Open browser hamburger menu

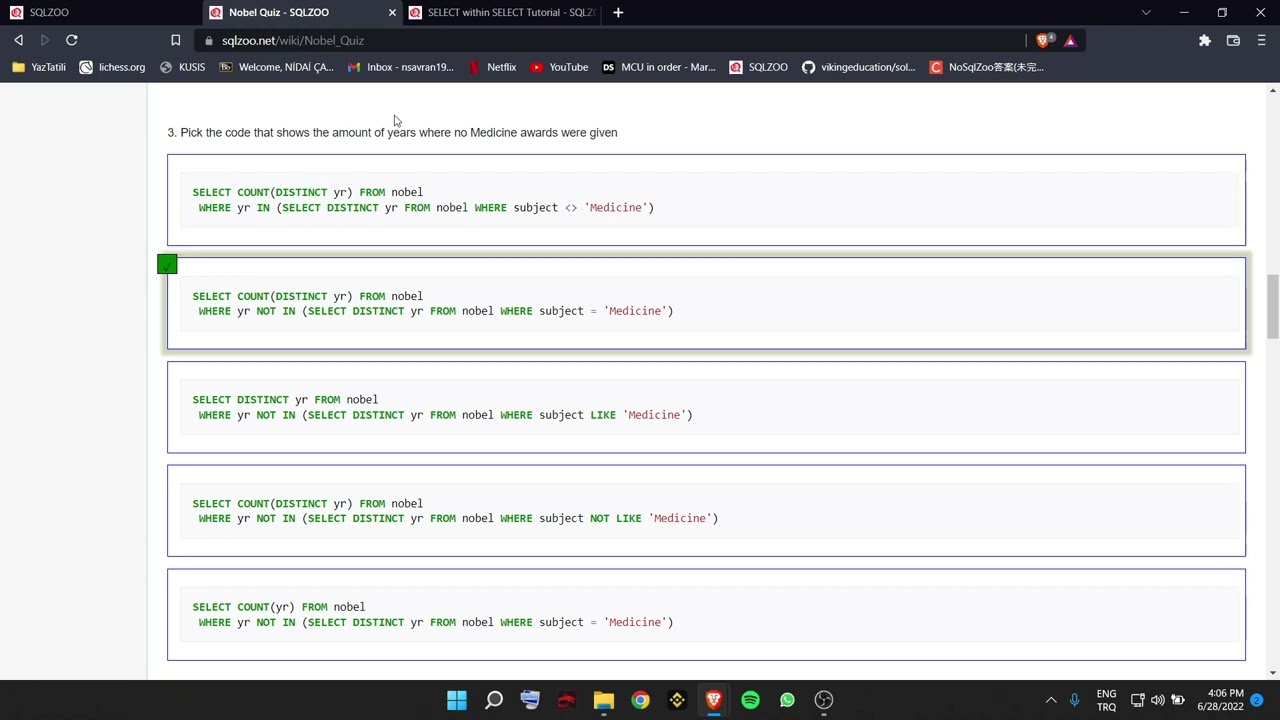click(x=1261, y=40)
